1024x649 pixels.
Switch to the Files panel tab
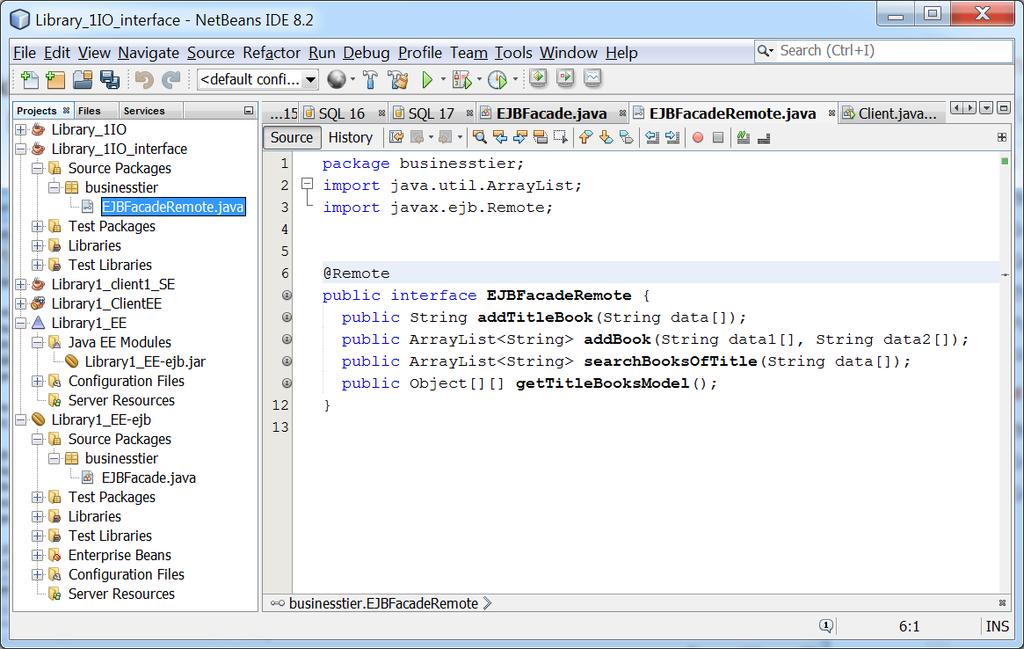(89, 111)
